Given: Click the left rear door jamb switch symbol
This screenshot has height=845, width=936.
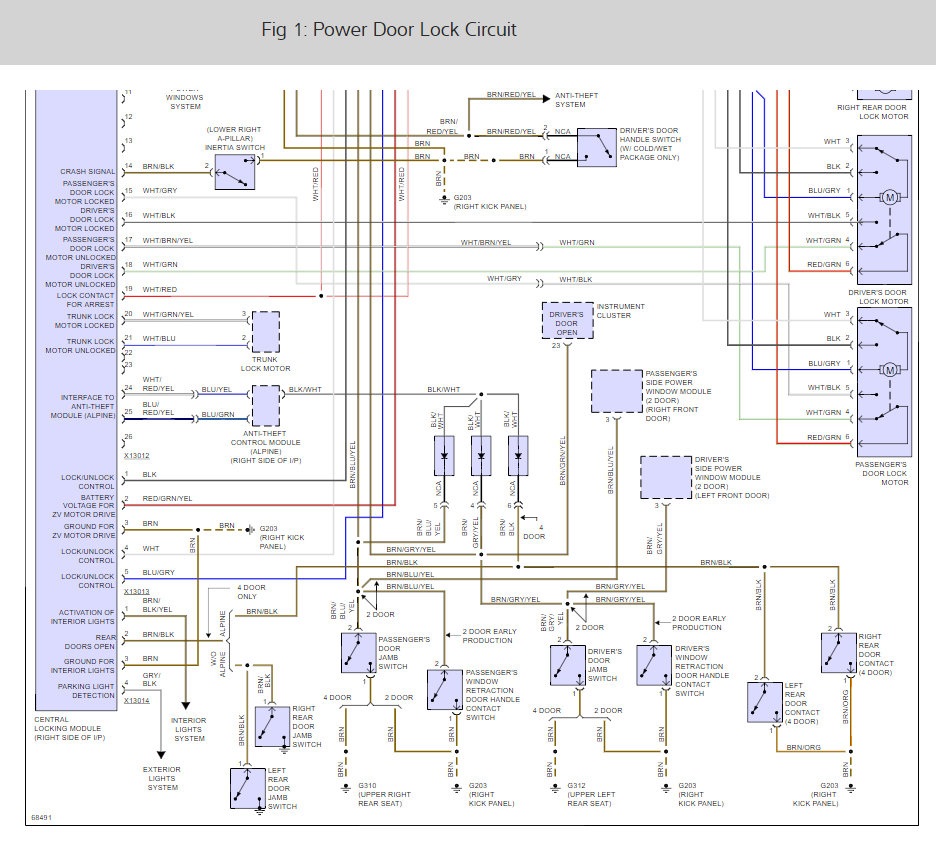Looking at the screenshot, I should point(248,788).
